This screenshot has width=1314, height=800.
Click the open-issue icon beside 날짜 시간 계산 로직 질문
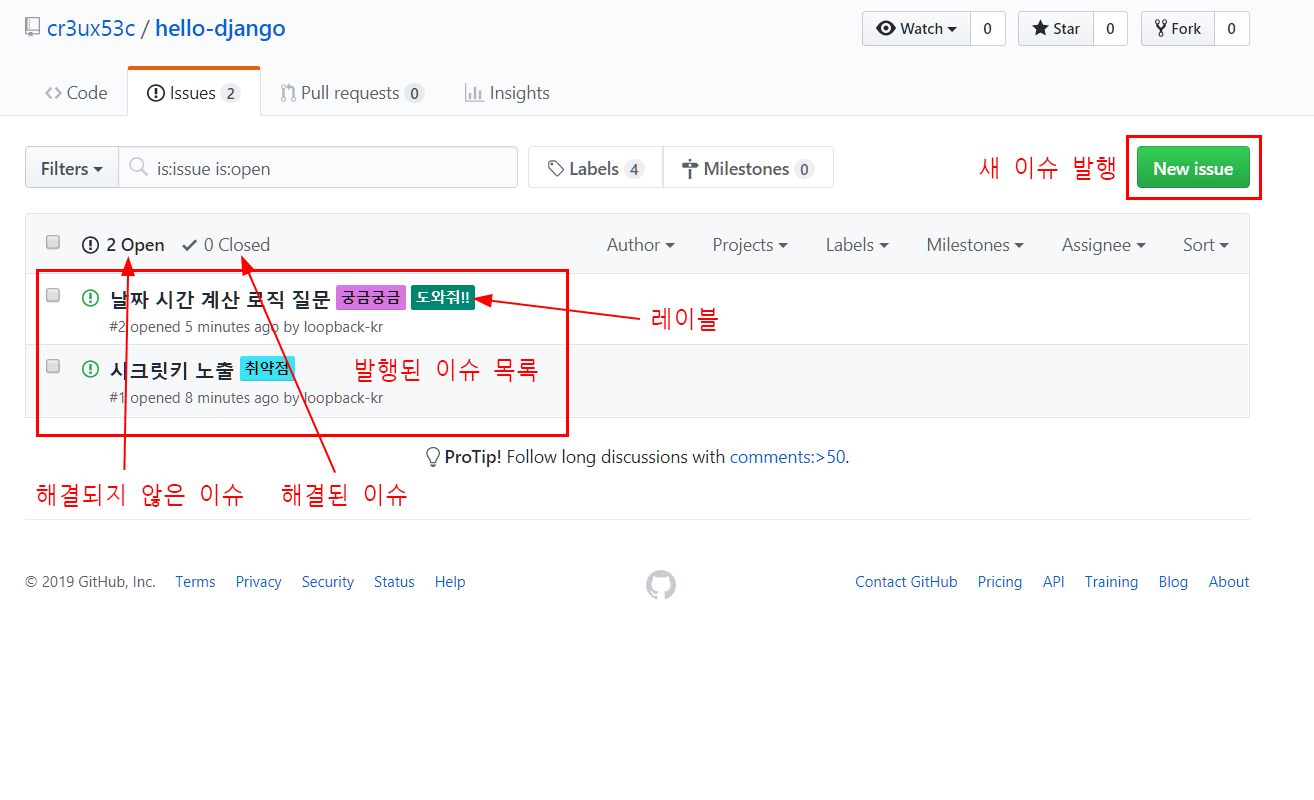[90, 297]
